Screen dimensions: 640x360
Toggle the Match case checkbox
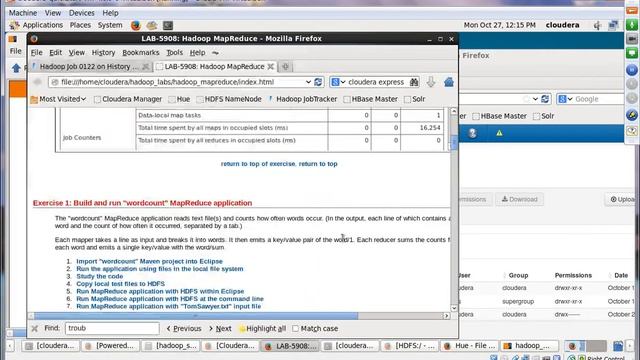(x=296, y=329)
